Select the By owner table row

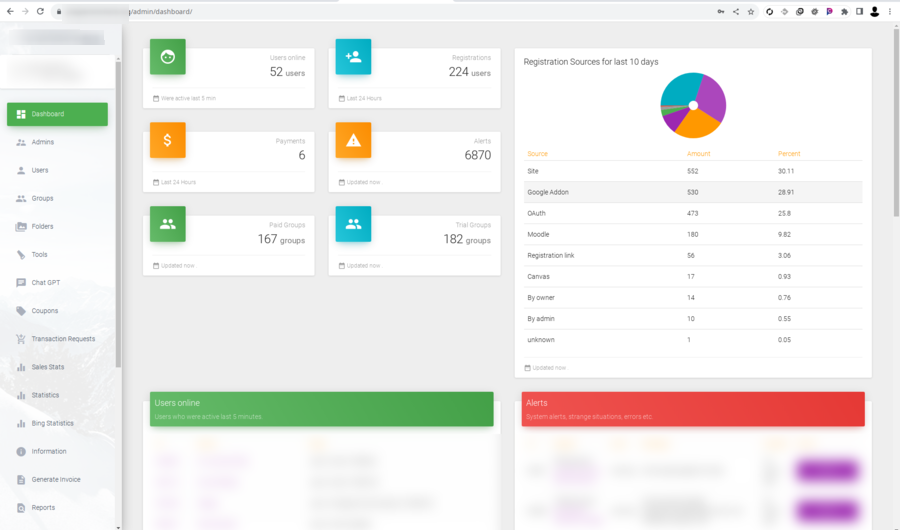[693, 297]
